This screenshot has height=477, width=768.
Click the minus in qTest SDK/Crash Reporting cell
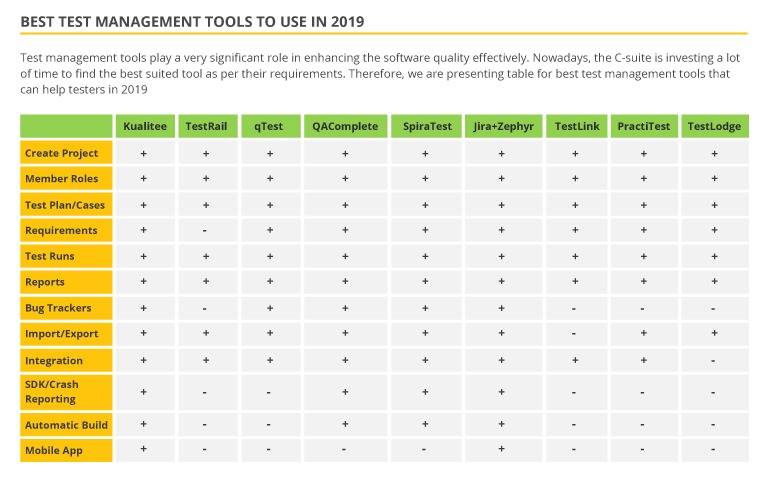[268, 392]
